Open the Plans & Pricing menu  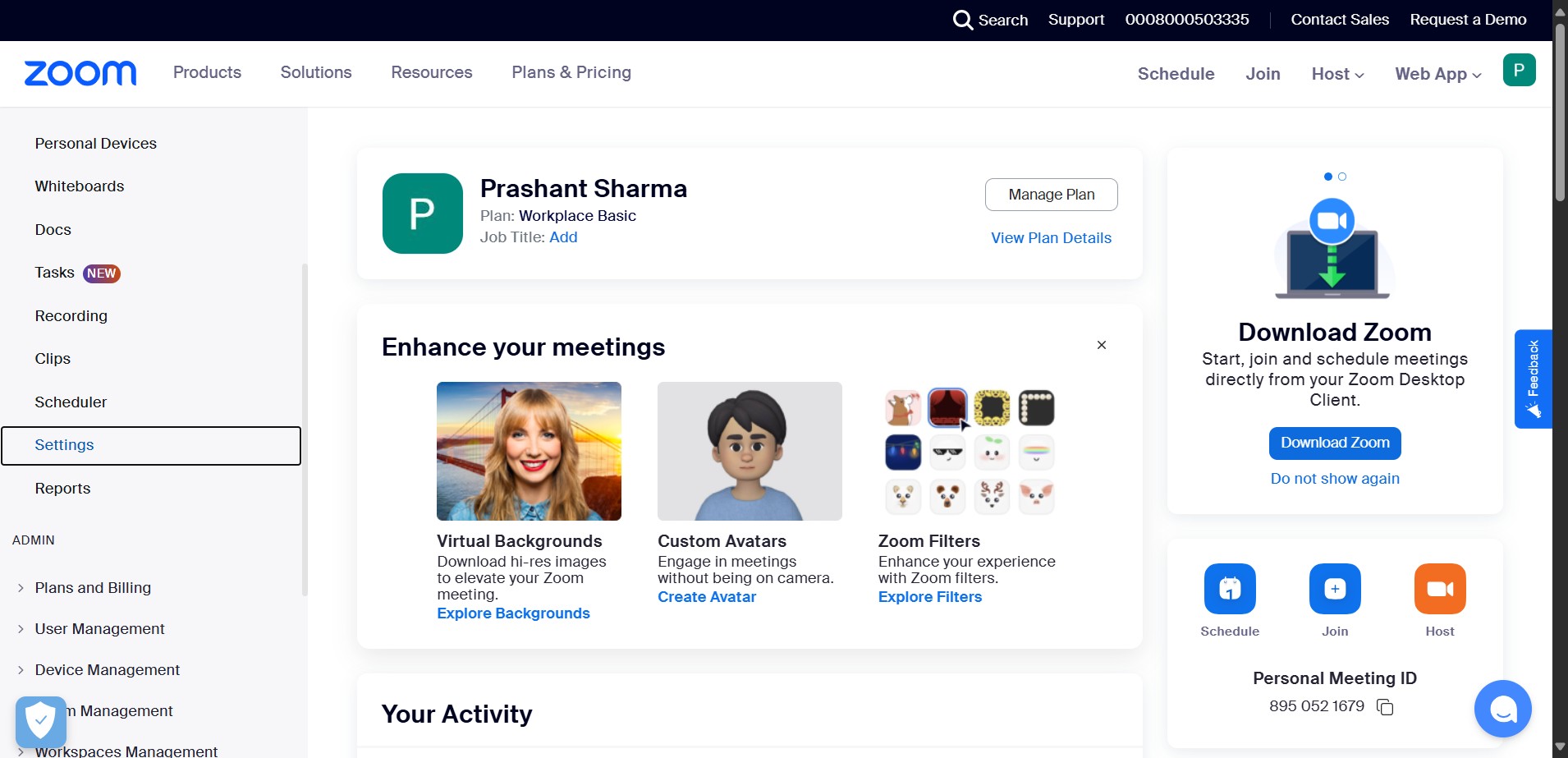pos(571,72)
